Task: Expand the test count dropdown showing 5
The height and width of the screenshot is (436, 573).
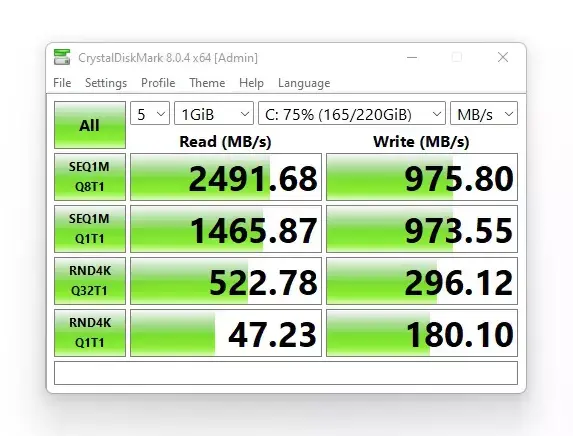Action: coord(150,113)
